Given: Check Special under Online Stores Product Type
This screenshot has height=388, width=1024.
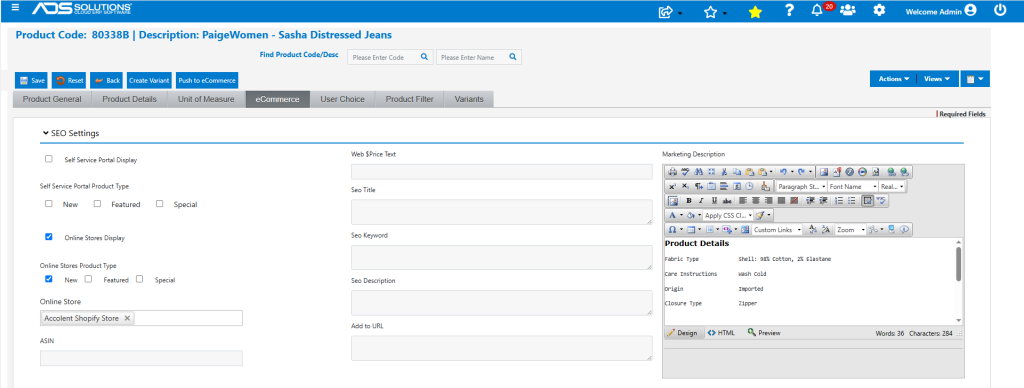Looking at the screenshot, I should pos(139,279).
